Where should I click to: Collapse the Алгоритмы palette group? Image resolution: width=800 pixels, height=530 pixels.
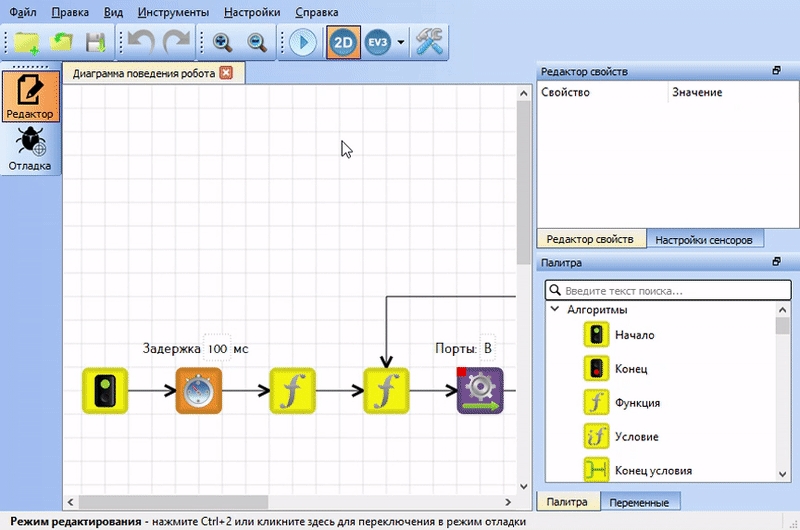[x=555, y=310]
